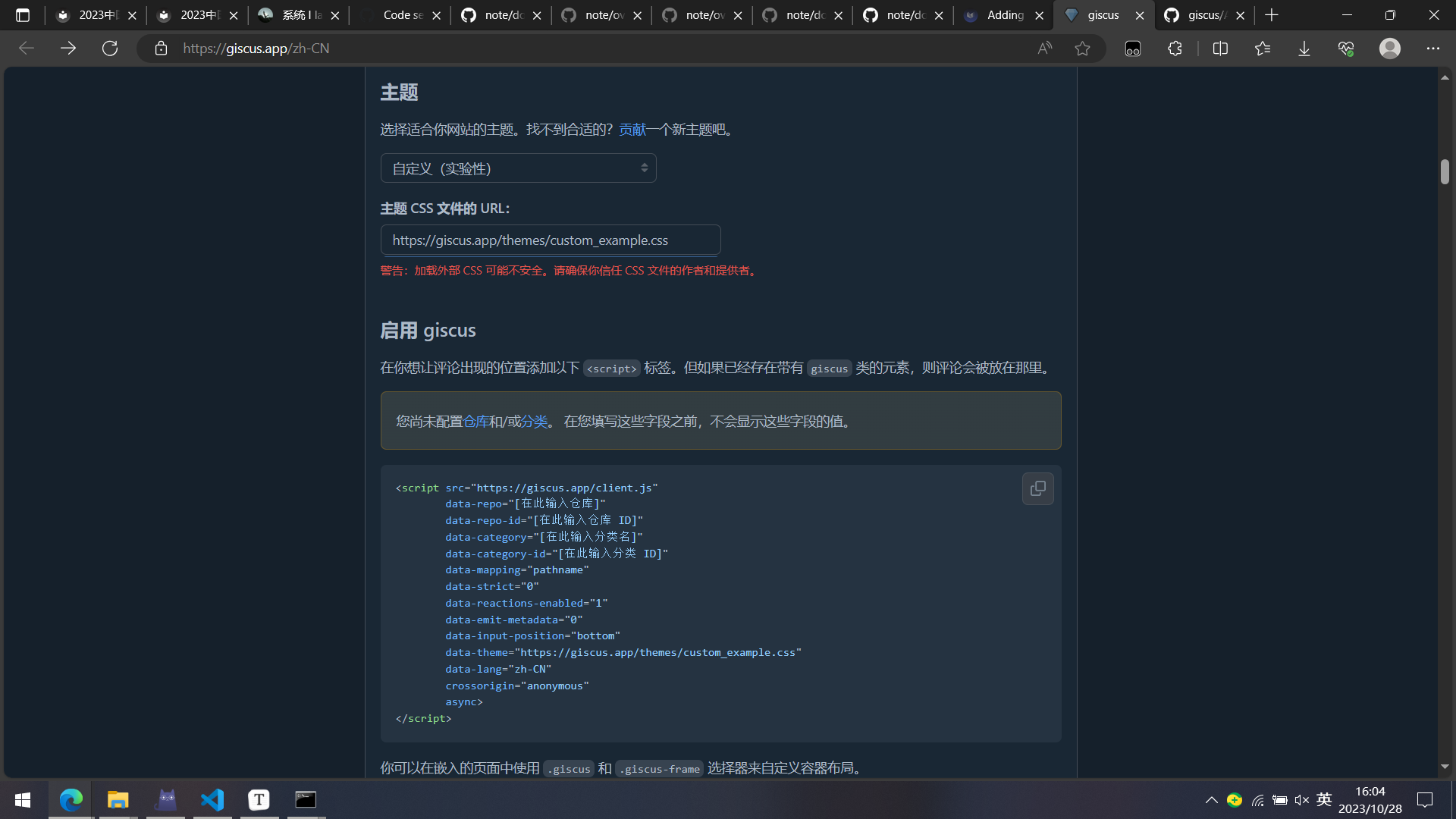Open the browser profile avatar
The width and height of the screenshot is (1456, 819).
click(x=1389, y=49)
